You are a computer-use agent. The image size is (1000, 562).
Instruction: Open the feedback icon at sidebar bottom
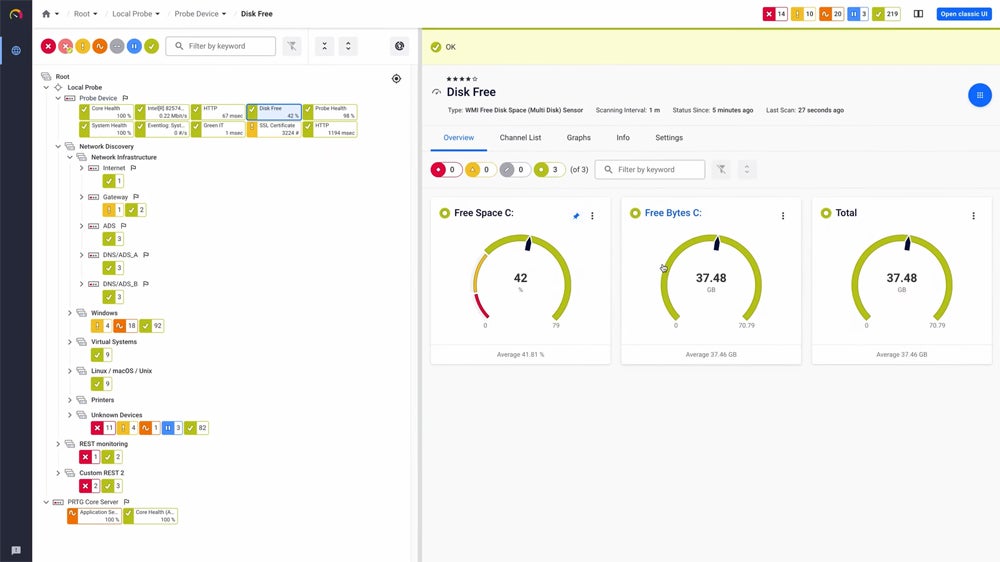coord(16,551)
